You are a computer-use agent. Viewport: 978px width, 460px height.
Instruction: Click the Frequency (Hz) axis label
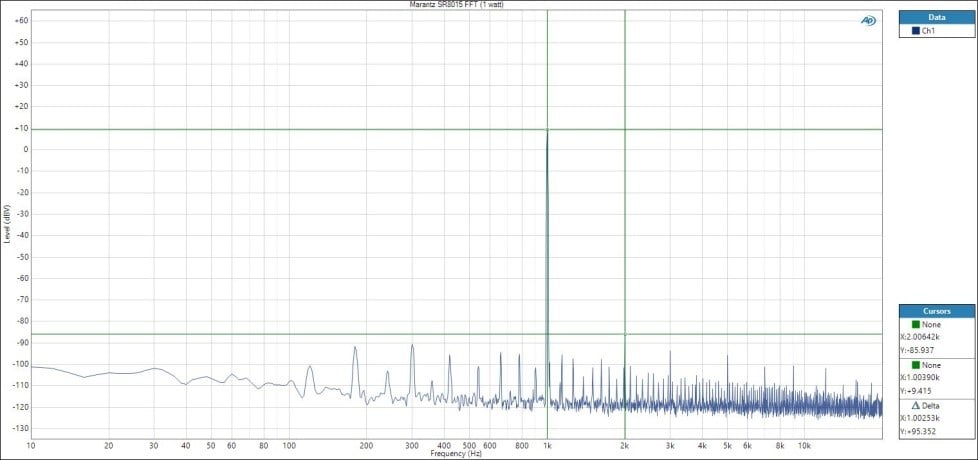(x=456, y=454)
